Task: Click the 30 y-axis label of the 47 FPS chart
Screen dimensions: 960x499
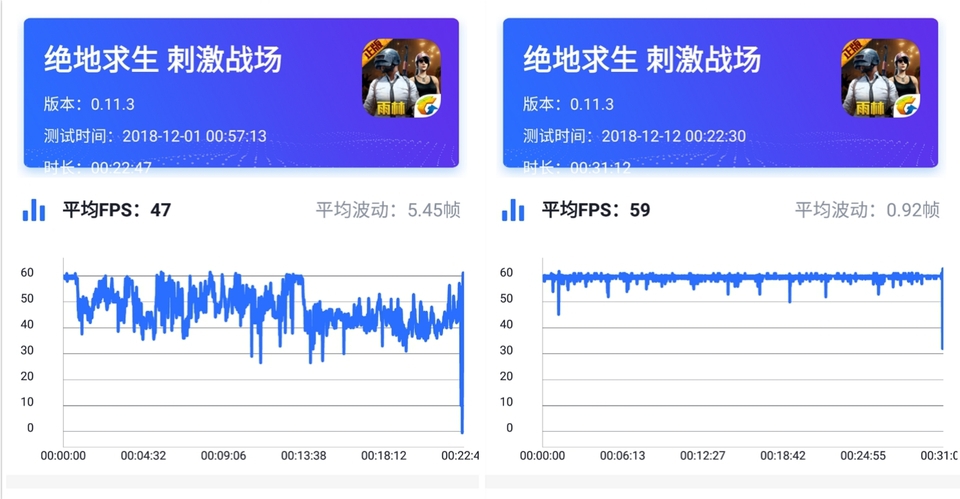Action: tap(27, 350)
